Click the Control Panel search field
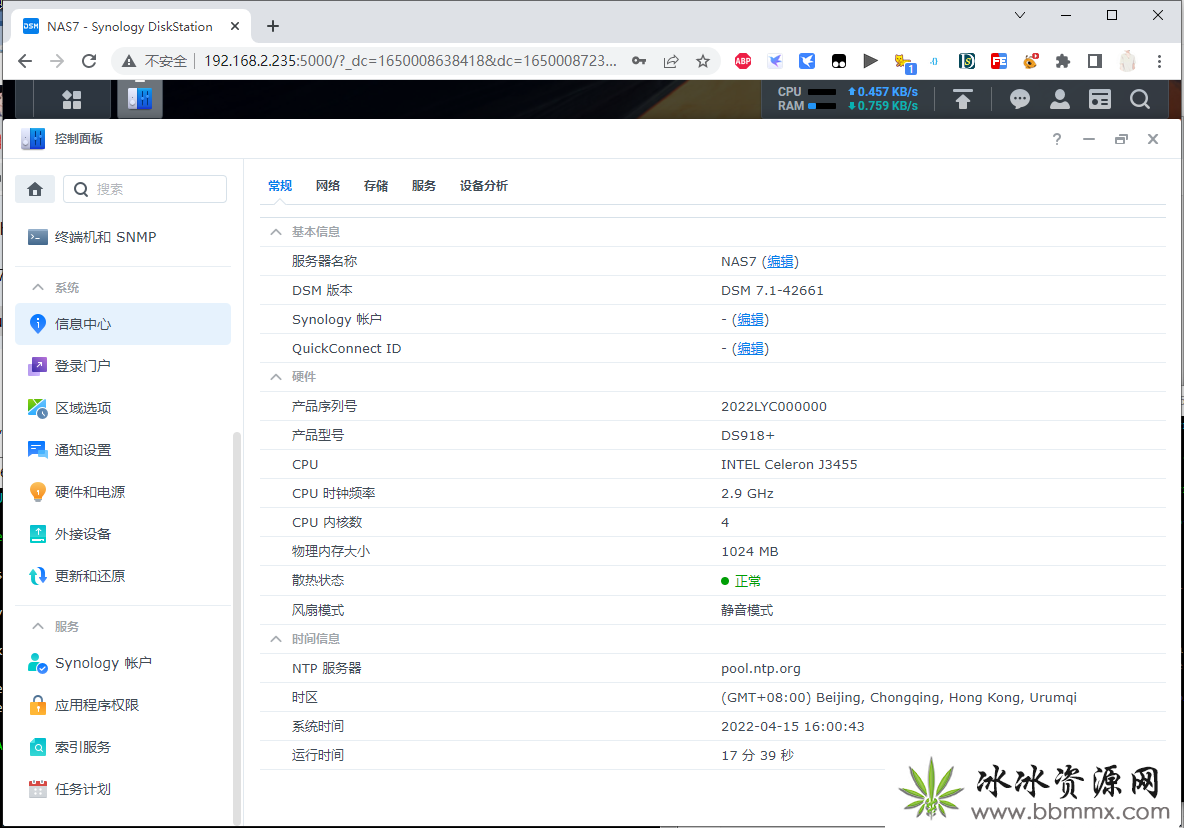This screenshot has height=828, width=1184. [145, 189]
